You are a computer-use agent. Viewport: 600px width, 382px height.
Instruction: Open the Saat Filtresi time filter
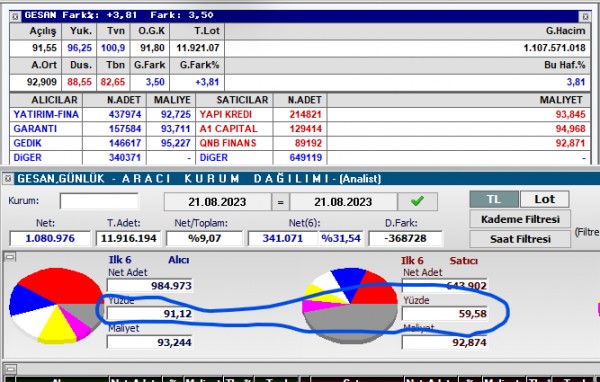pyautogui.click(x=520, y=239)
